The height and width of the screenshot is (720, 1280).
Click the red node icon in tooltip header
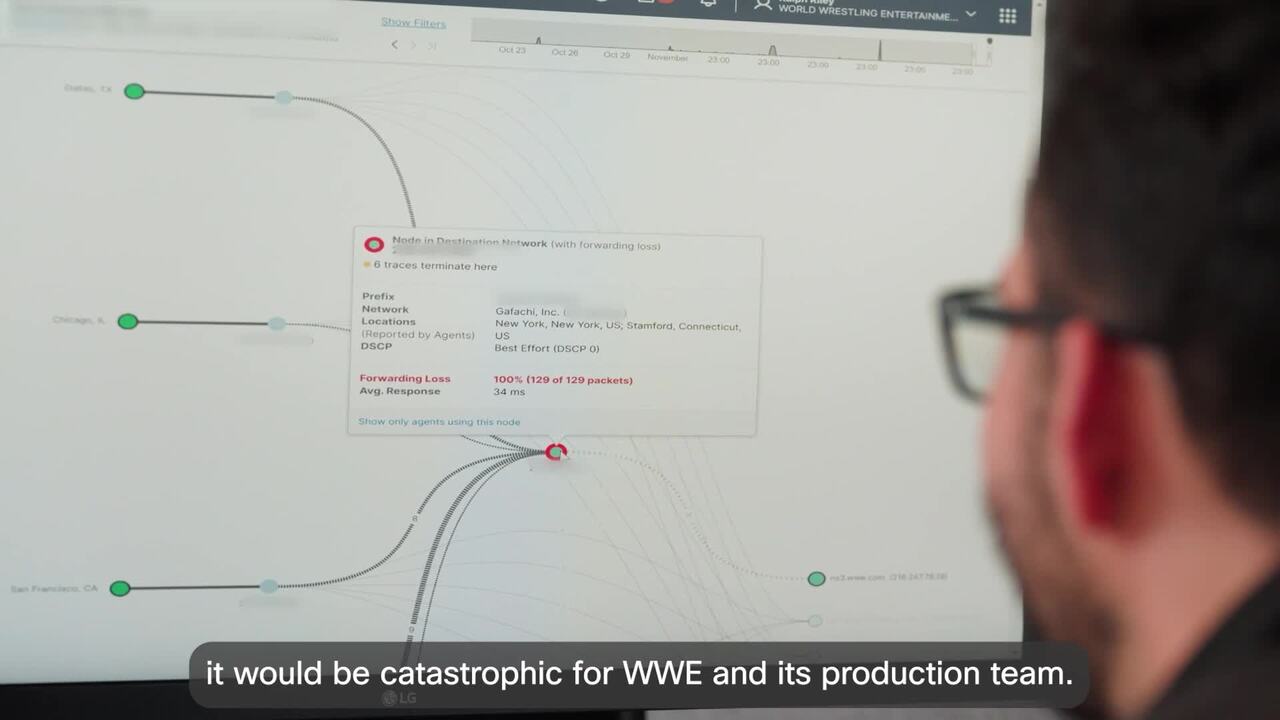point(374,244)
